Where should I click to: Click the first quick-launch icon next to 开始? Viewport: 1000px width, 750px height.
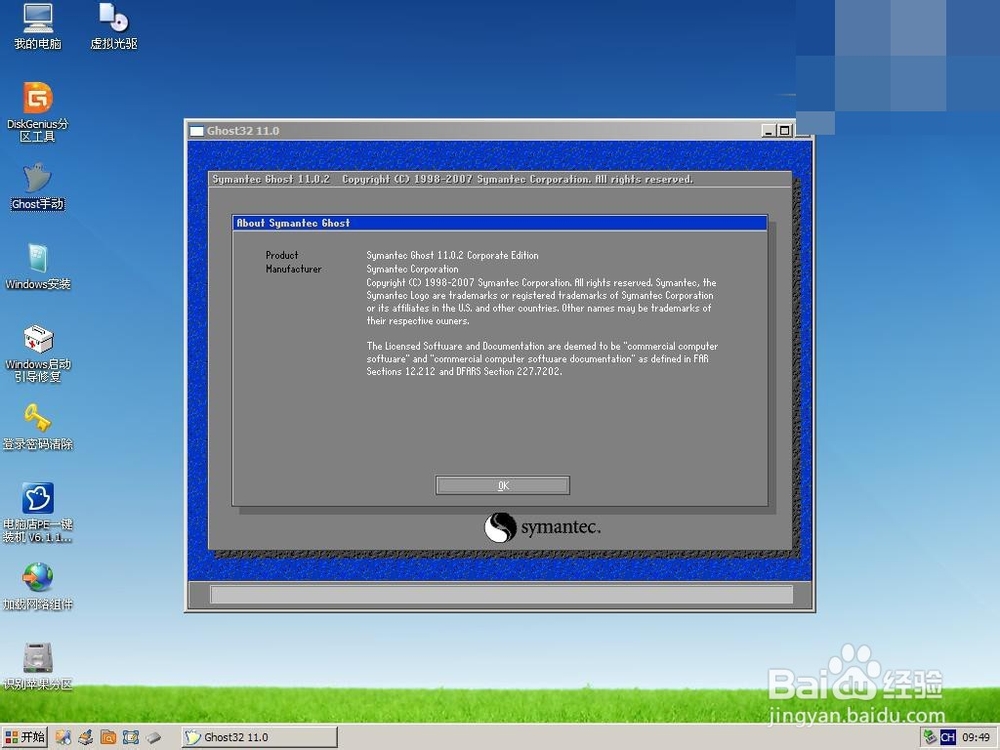tap(62, 737)
